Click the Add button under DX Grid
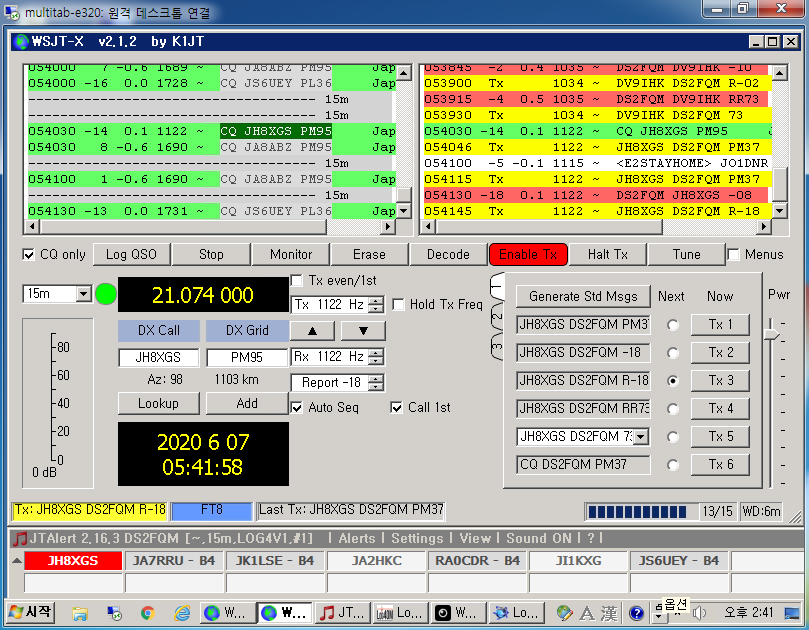 247,403
